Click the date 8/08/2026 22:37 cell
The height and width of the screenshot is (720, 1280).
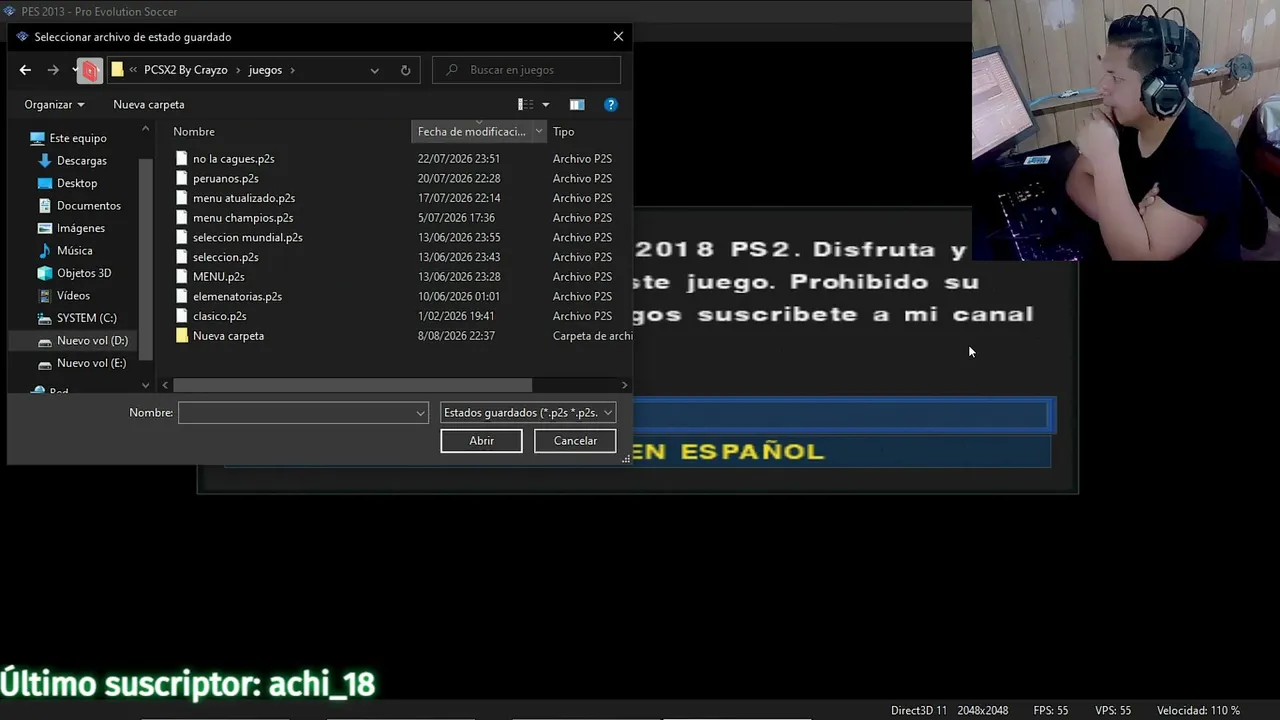click(456, 336)
